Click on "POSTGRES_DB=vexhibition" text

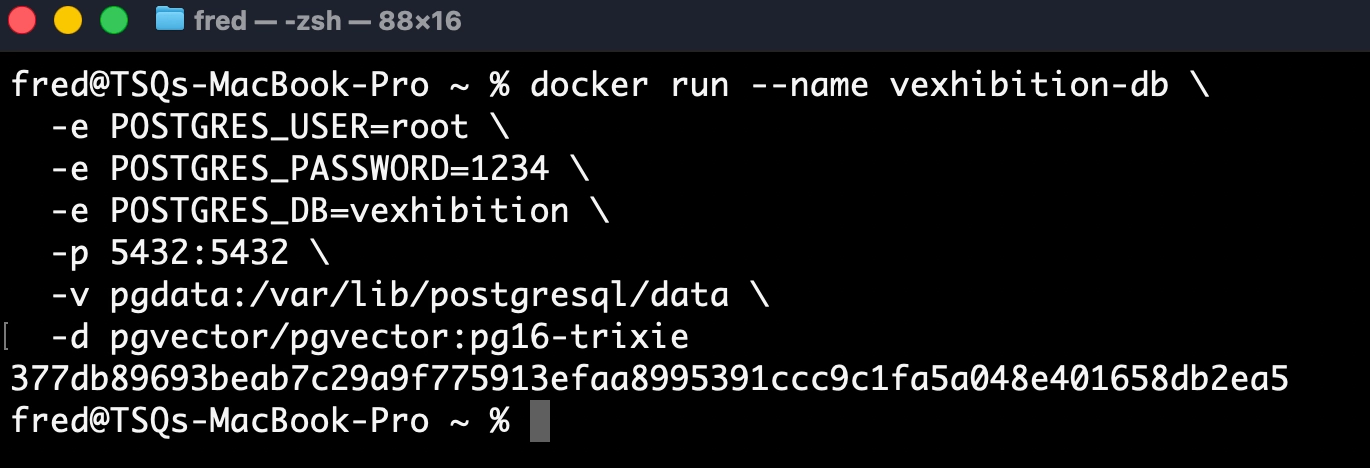(340, 211)
